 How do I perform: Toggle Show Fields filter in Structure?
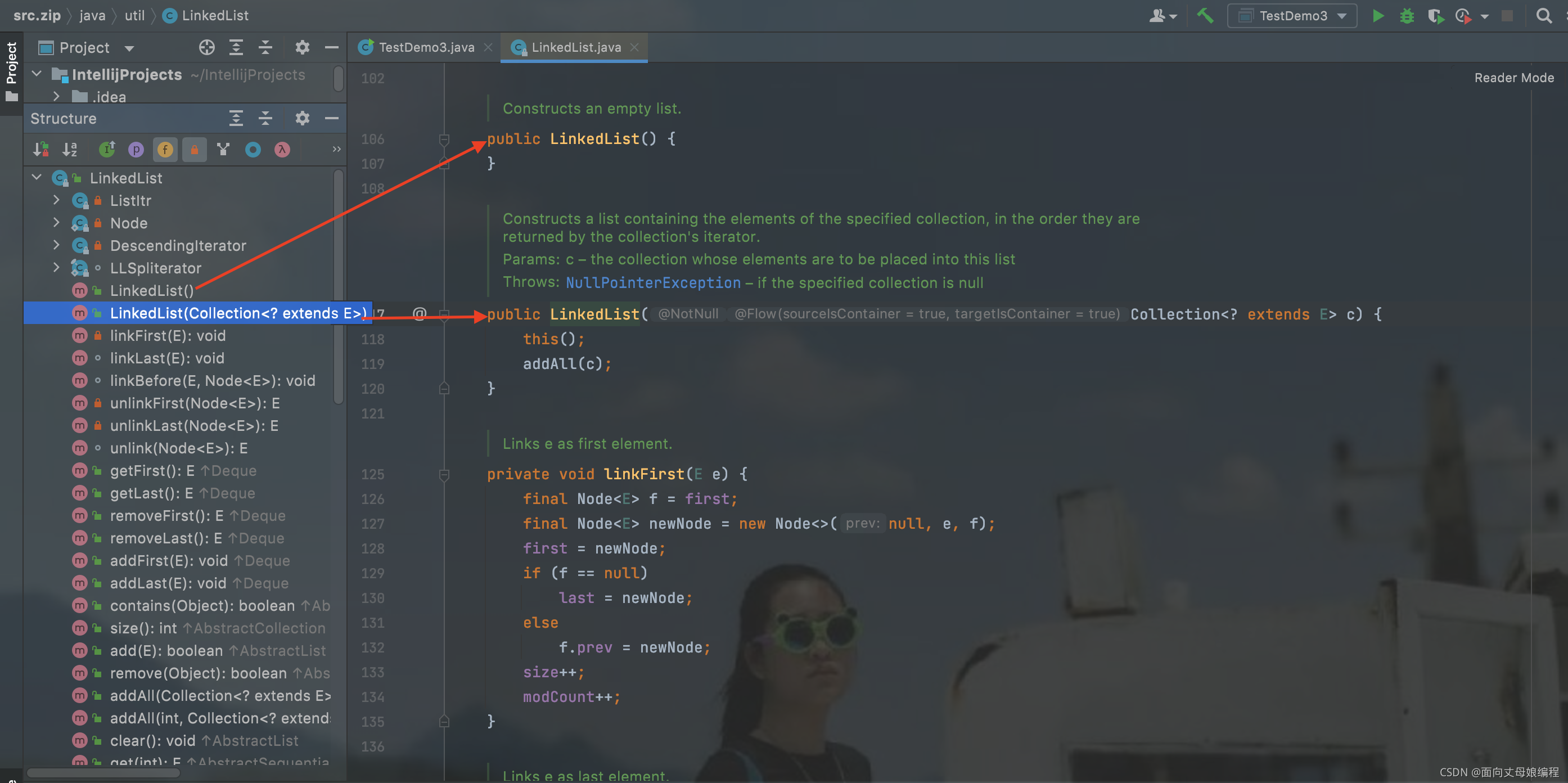(x=165, y=149)
